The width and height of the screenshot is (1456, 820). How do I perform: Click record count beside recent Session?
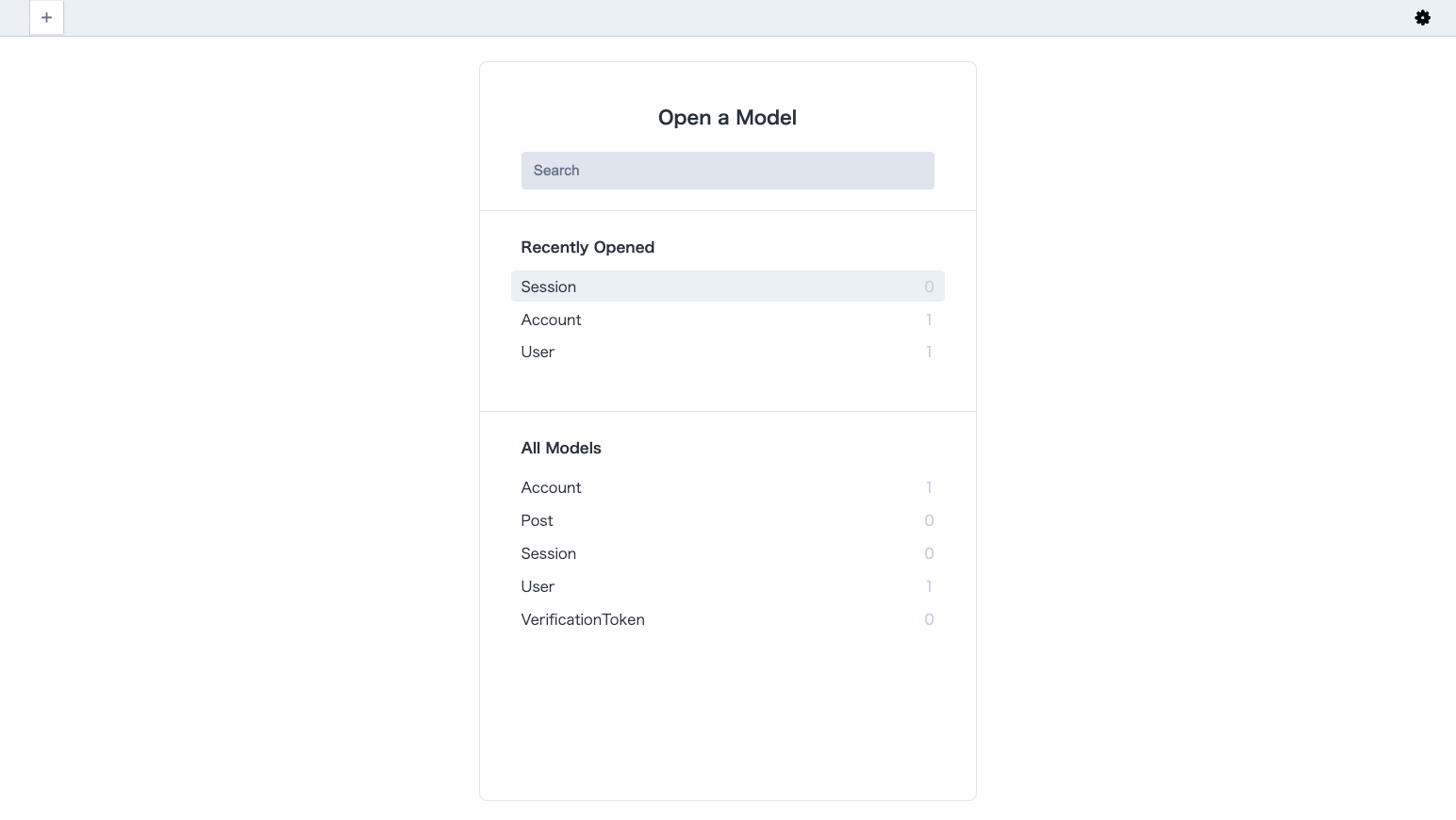[x=929, y=287]
